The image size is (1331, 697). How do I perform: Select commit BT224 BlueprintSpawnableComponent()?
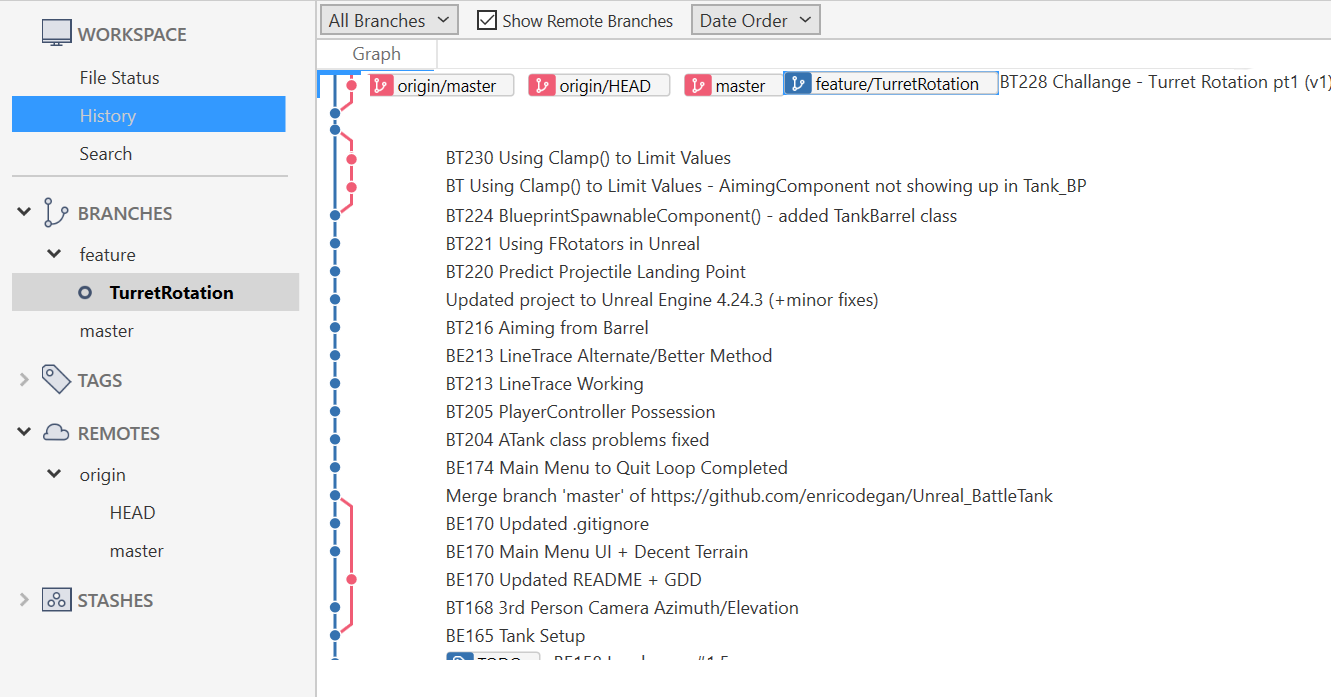[x=701, y=216]
